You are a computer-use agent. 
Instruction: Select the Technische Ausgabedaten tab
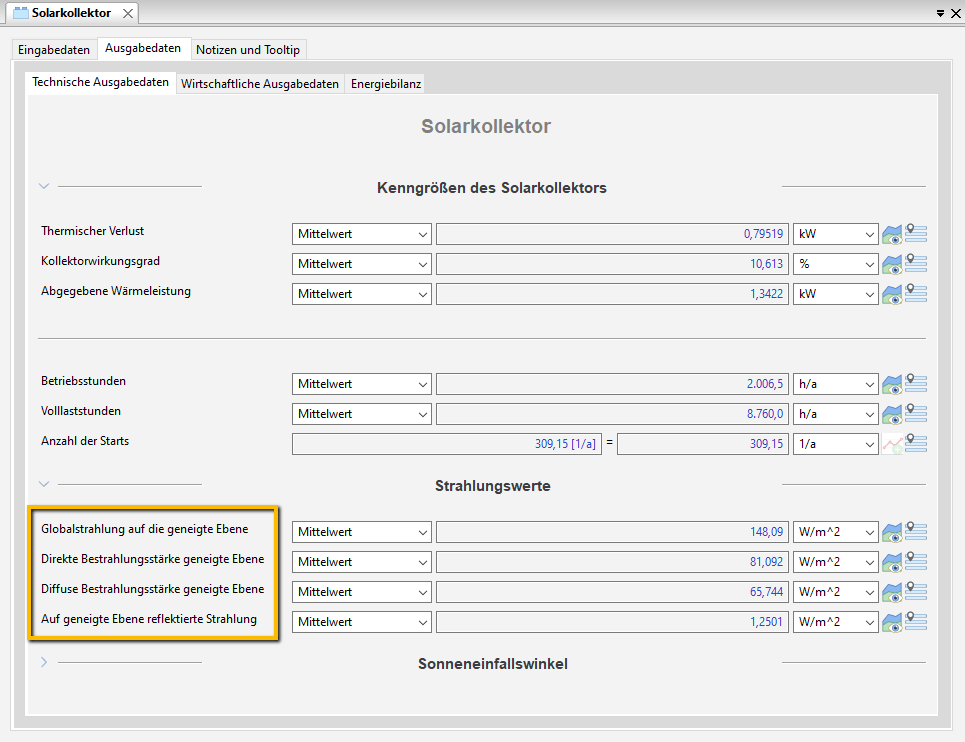coord(100,82)
